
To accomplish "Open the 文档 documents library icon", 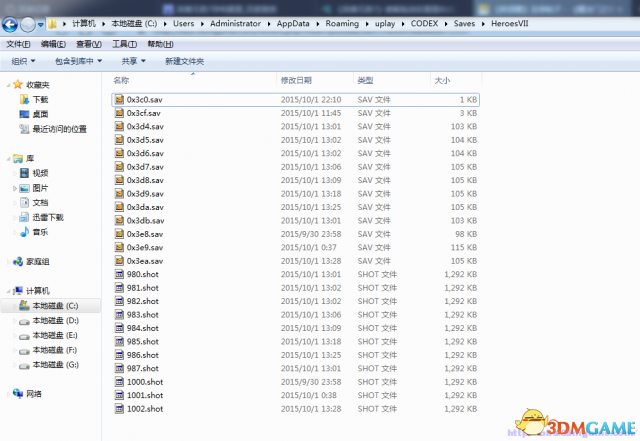I will point(24,203).
